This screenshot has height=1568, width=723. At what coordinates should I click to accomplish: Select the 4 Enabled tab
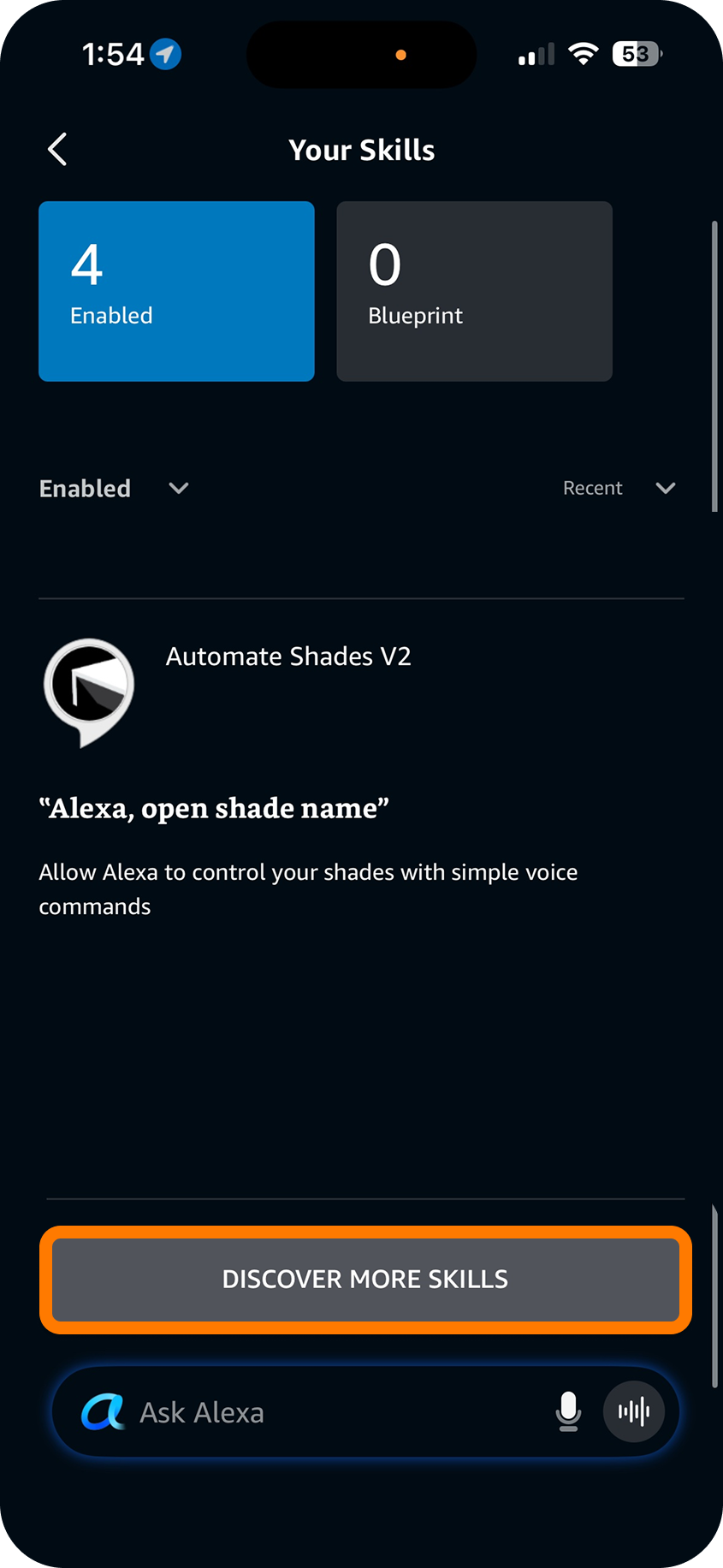176,291
